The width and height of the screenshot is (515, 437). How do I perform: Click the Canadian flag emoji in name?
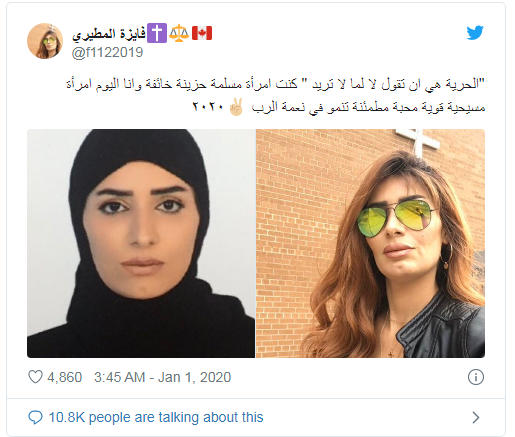click(202, 33)
